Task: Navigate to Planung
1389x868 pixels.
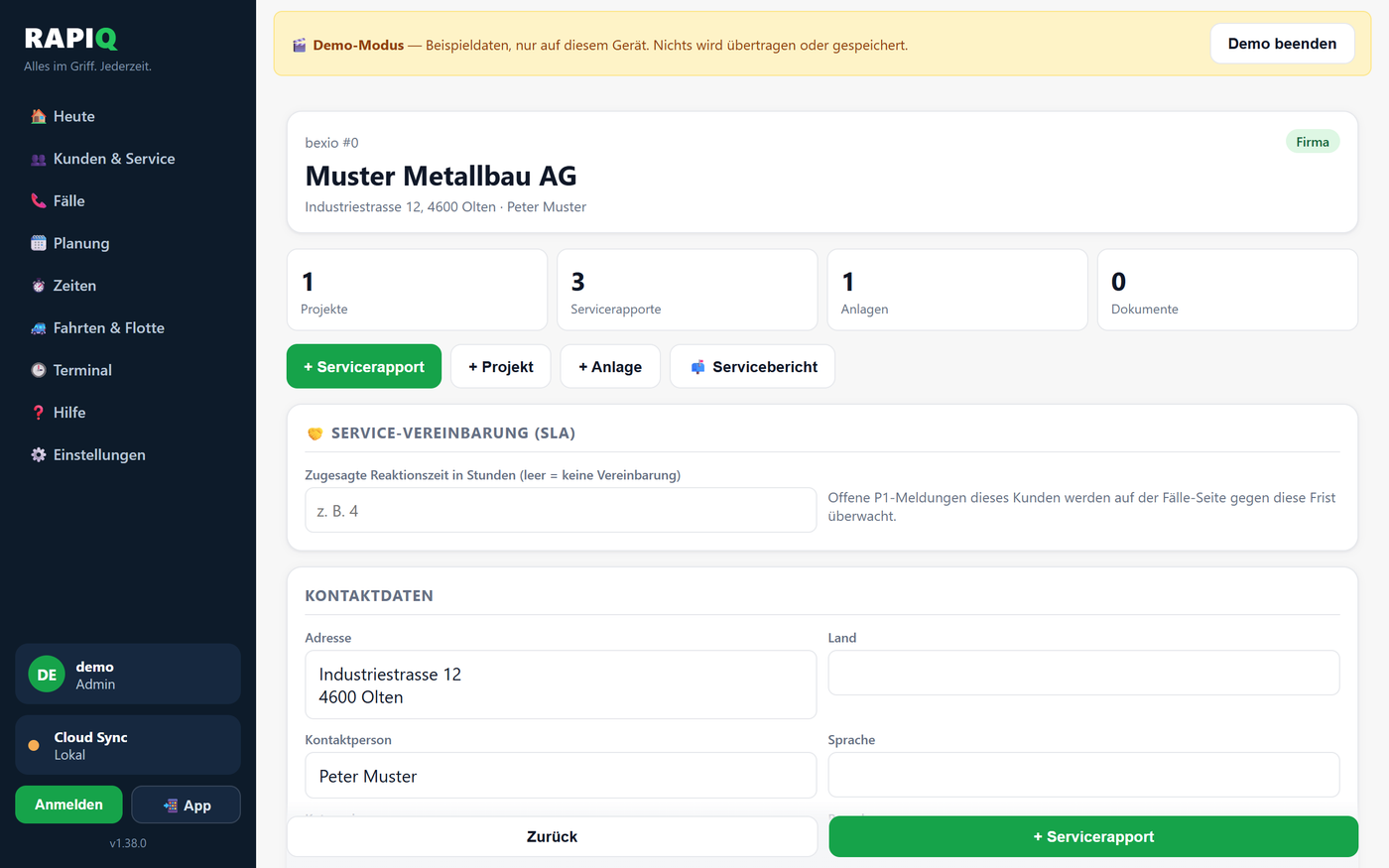Action: point(128,244)
